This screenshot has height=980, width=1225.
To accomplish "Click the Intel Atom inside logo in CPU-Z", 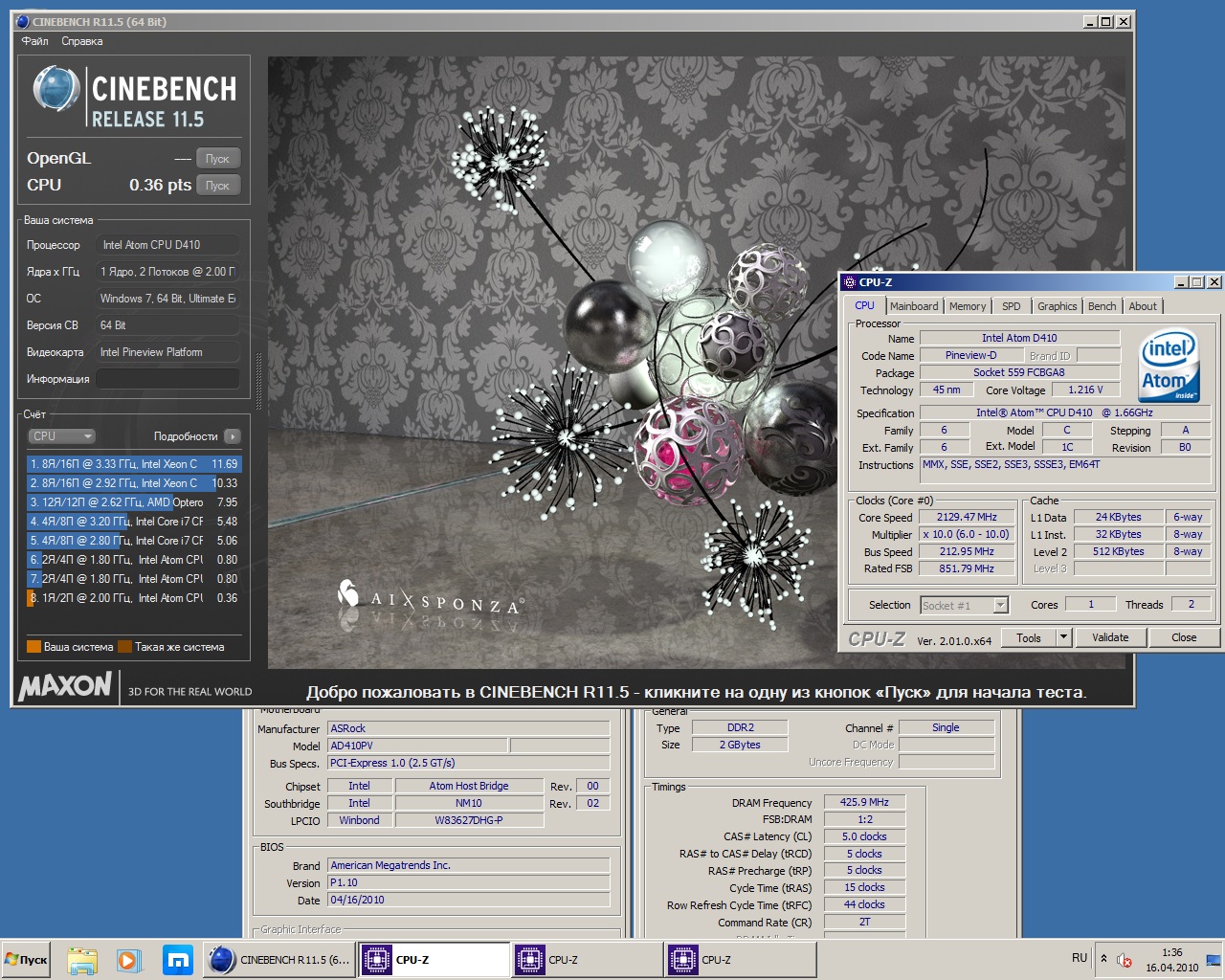I will pyautogui.click(x=1169, y=366).
